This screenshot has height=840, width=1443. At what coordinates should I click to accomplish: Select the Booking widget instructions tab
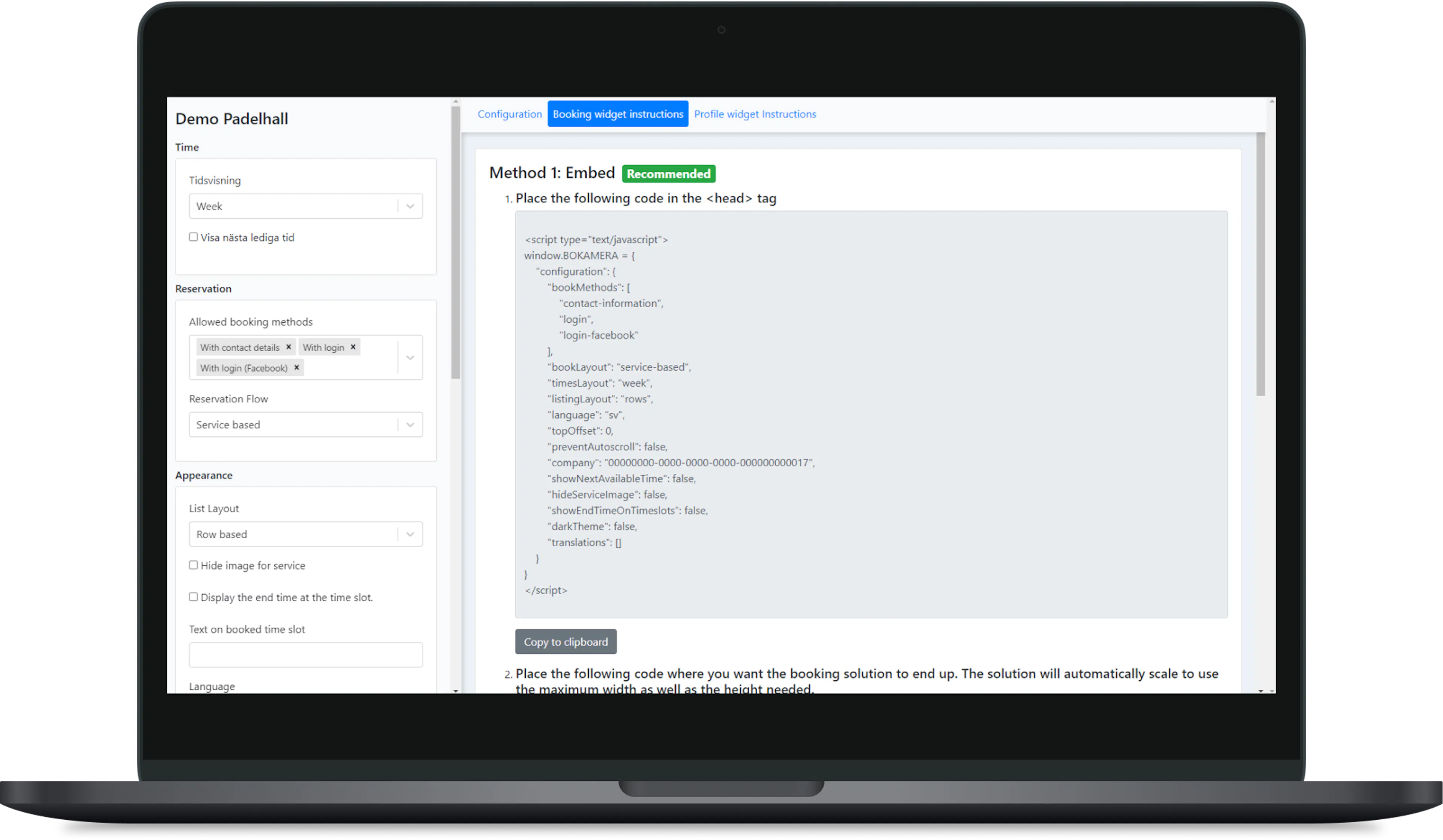click(x=618, y=114)
